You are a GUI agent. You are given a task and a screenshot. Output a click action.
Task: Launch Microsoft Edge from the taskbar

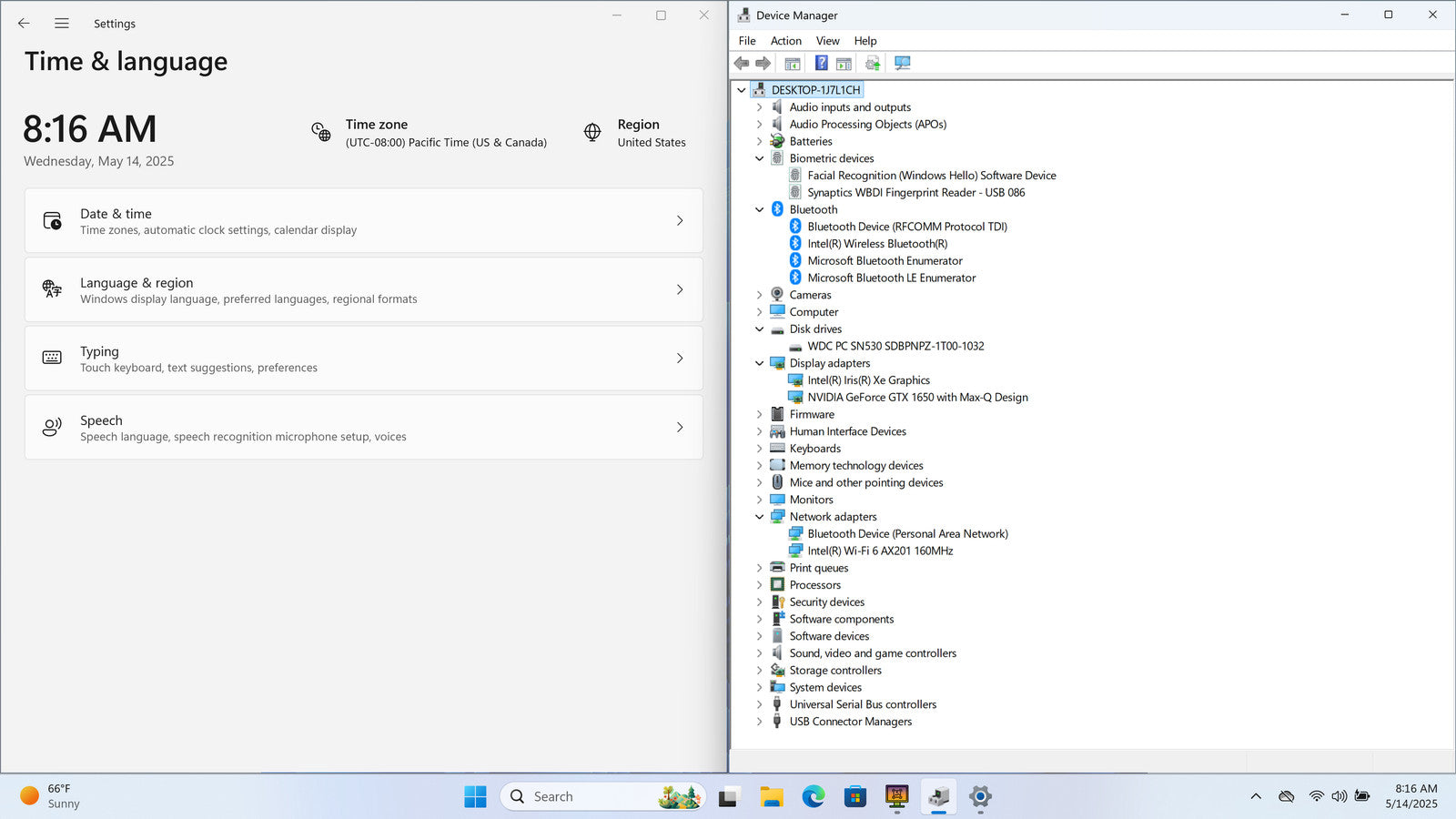(x=814, y=796)
